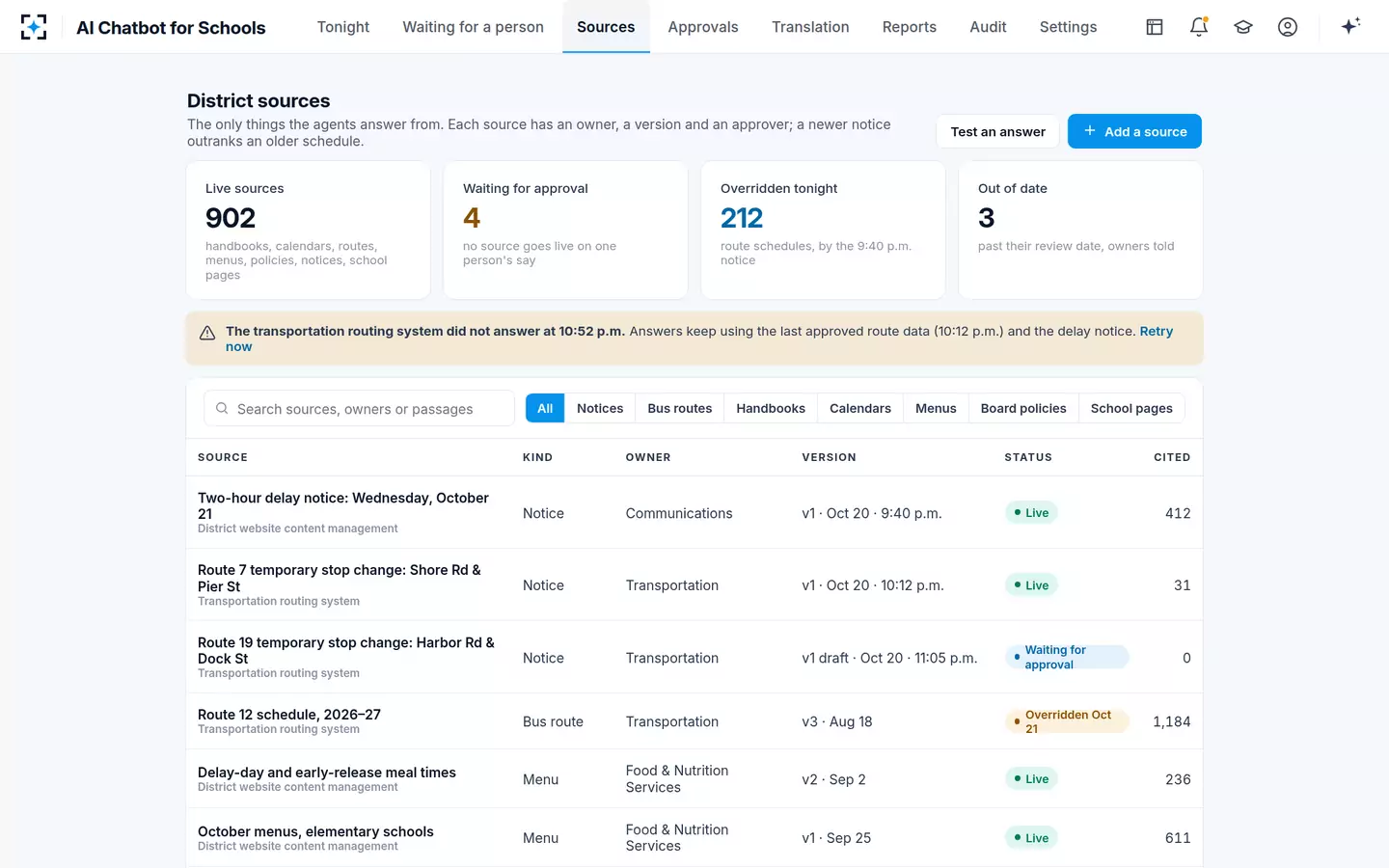View the Reports tab
Screen dimensions: 1389x868
pos(910,27)
